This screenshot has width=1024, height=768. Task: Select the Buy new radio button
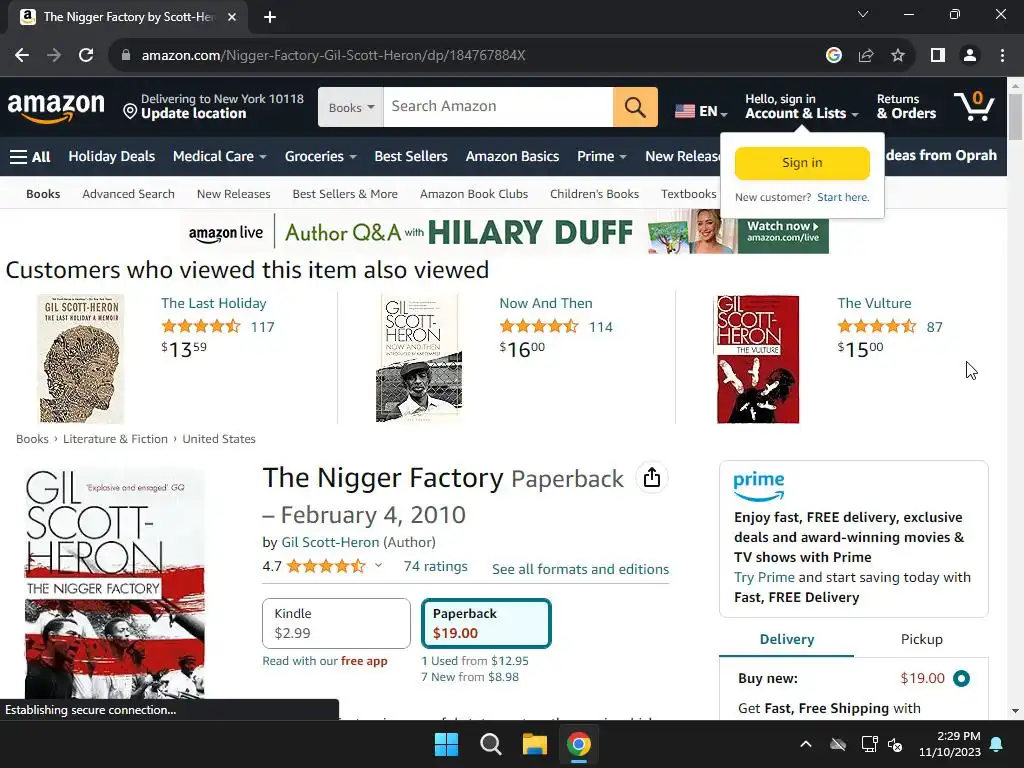click(x=961, y=679)
